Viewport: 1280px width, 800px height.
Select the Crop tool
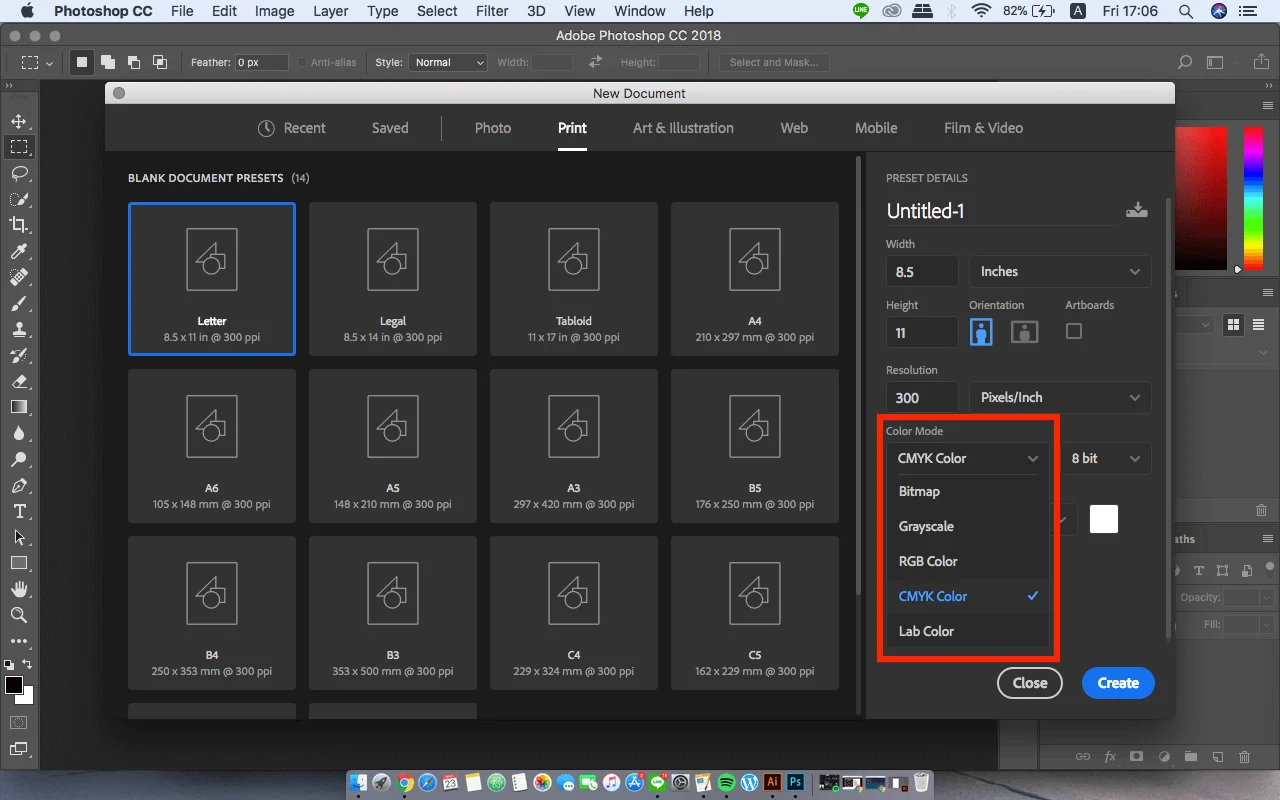pyautogui.click(x=18, y=225)
